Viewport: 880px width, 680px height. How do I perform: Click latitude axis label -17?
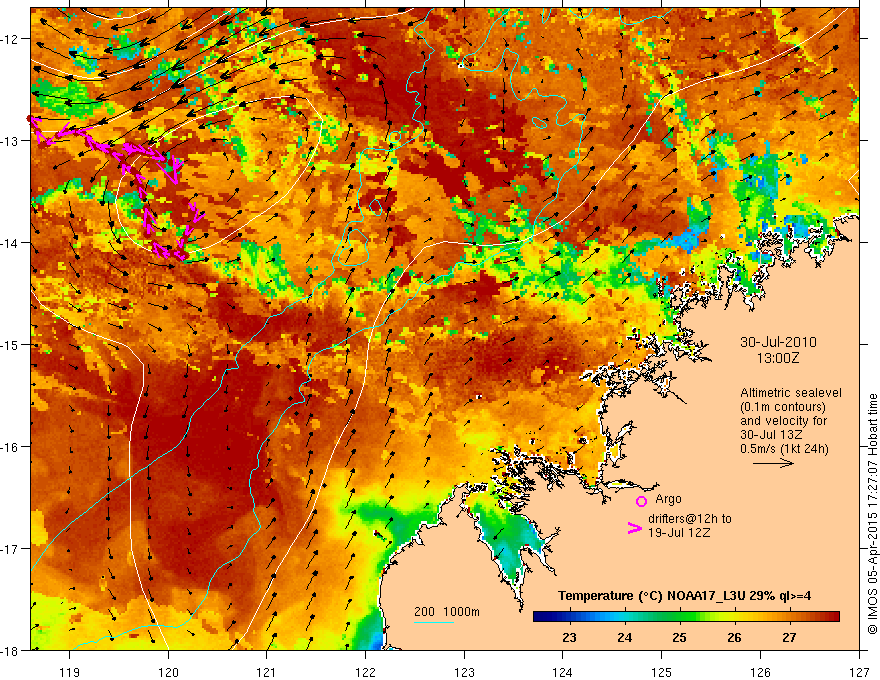tap(11, 549)
